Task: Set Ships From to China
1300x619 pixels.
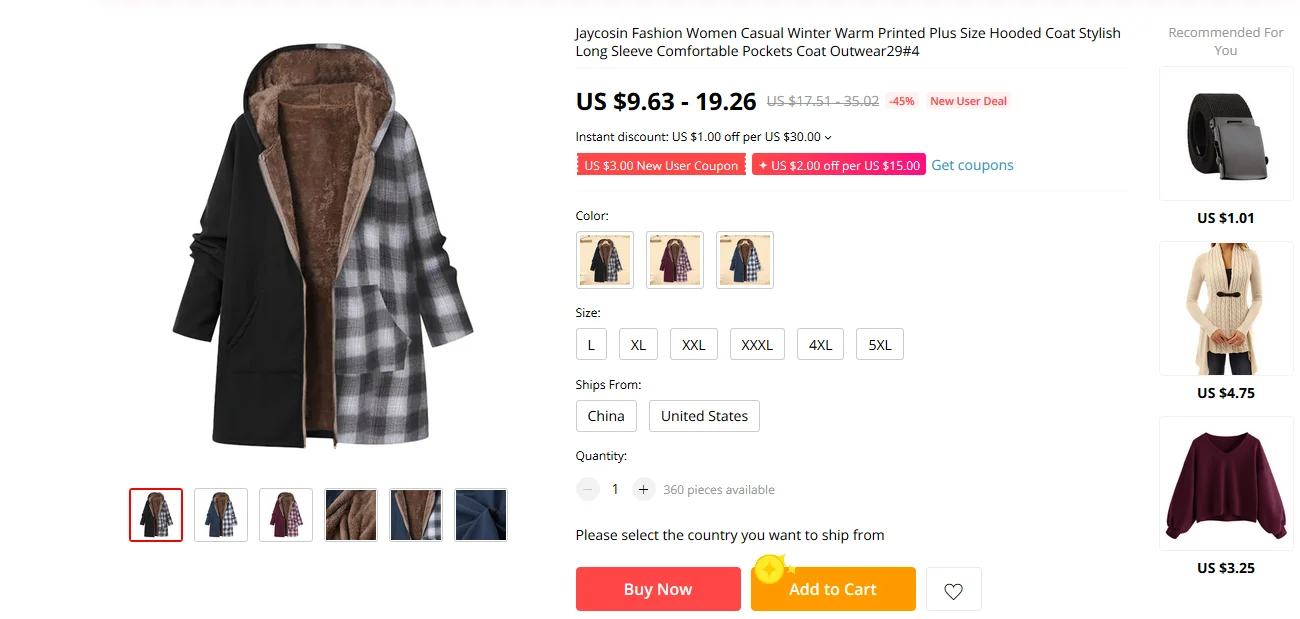Action: (x=606, y=416)
